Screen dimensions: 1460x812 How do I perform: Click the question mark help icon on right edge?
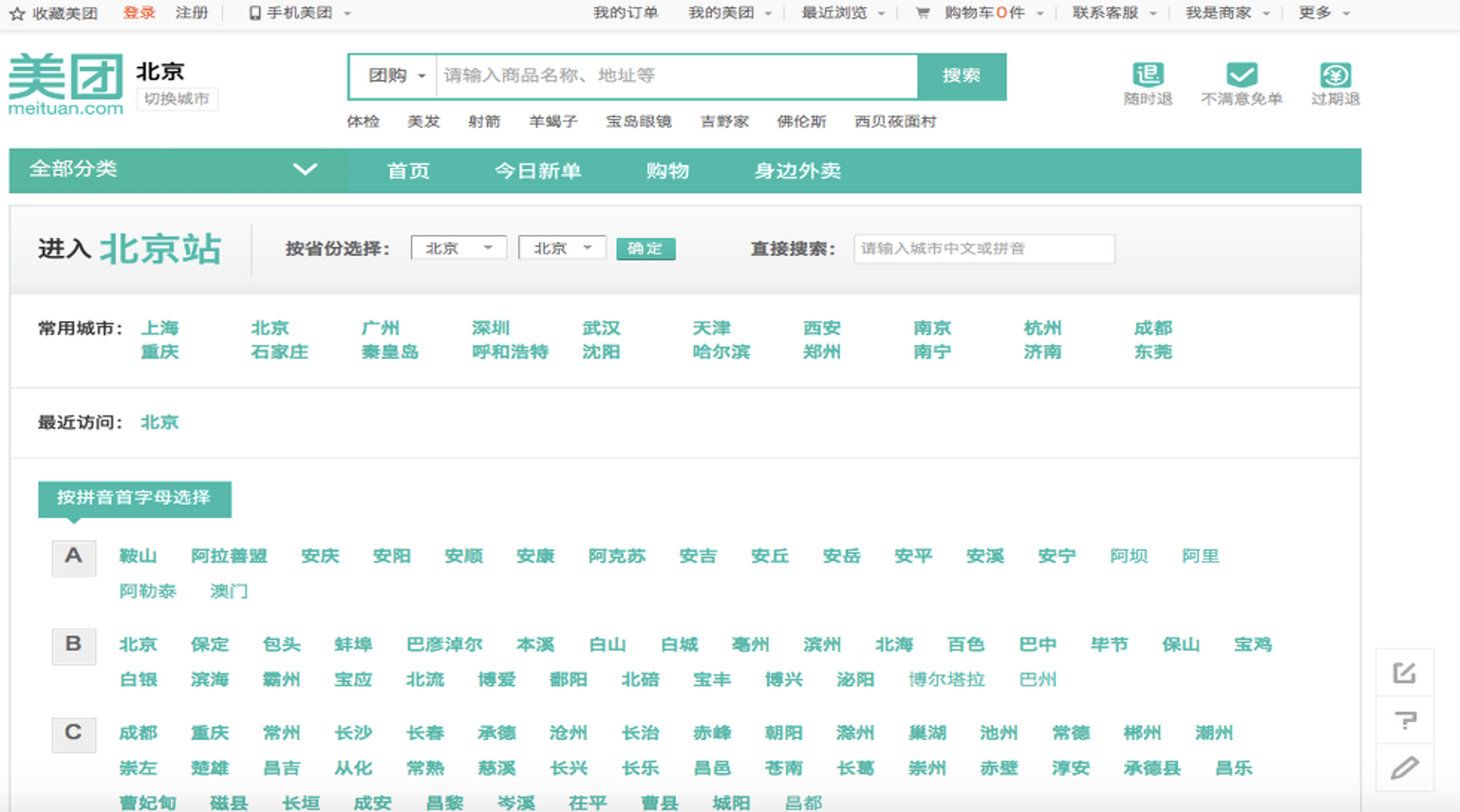[1404, 720]
